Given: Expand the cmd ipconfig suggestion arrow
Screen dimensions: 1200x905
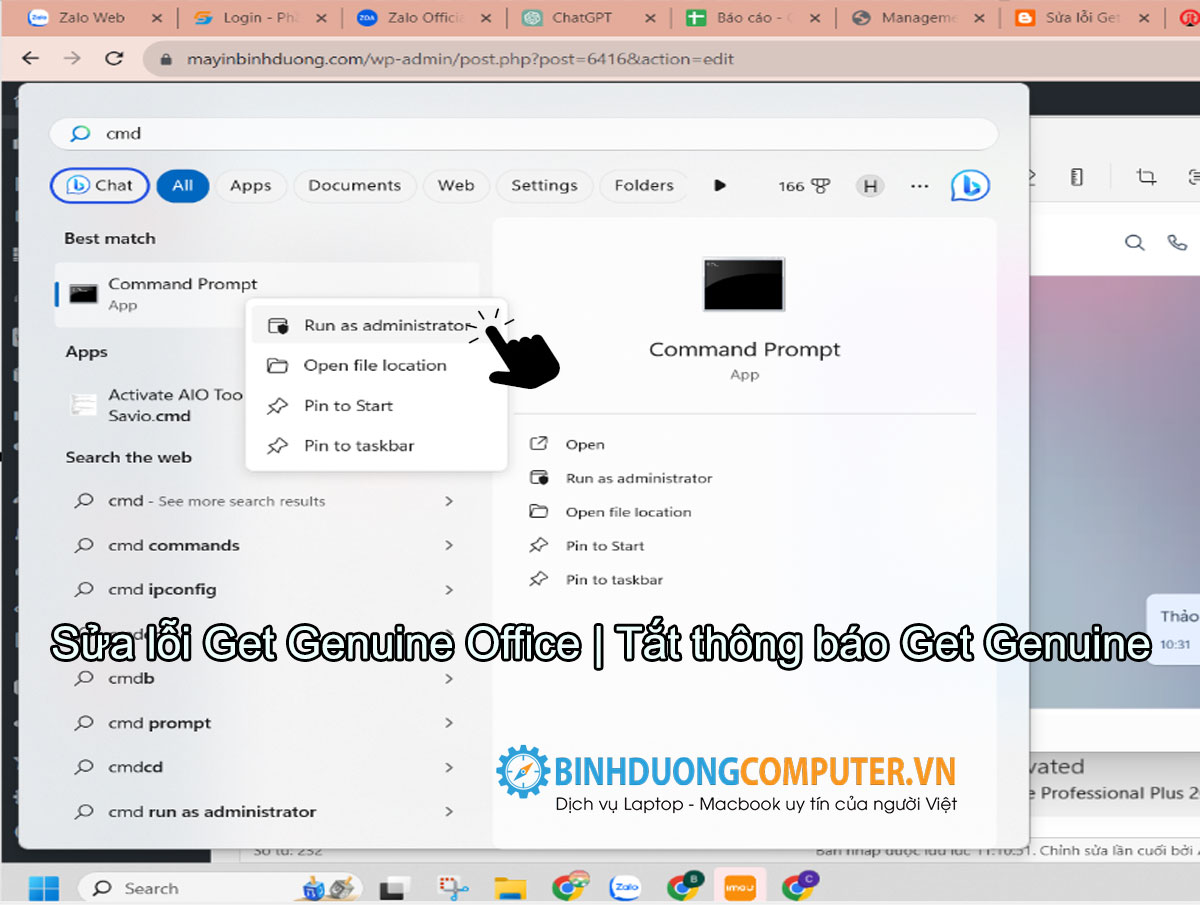Looking at the screenshot, I should [x=448, y=589].
